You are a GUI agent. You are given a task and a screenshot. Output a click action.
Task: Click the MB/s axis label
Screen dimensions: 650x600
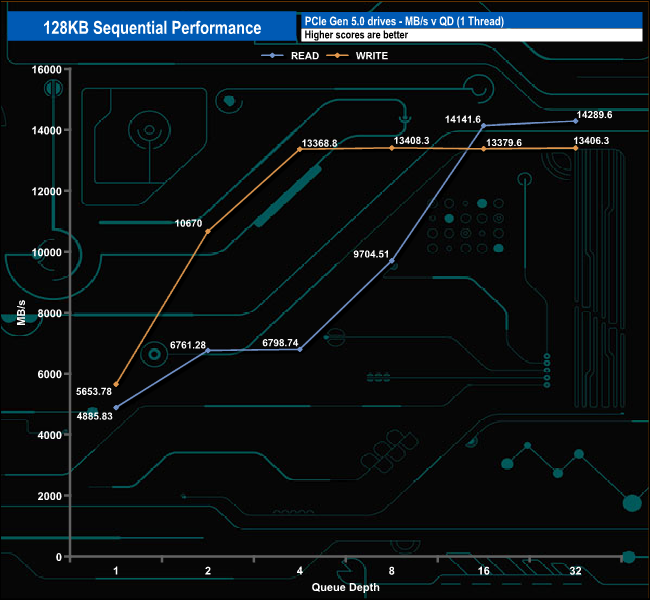tap(21, 313)
